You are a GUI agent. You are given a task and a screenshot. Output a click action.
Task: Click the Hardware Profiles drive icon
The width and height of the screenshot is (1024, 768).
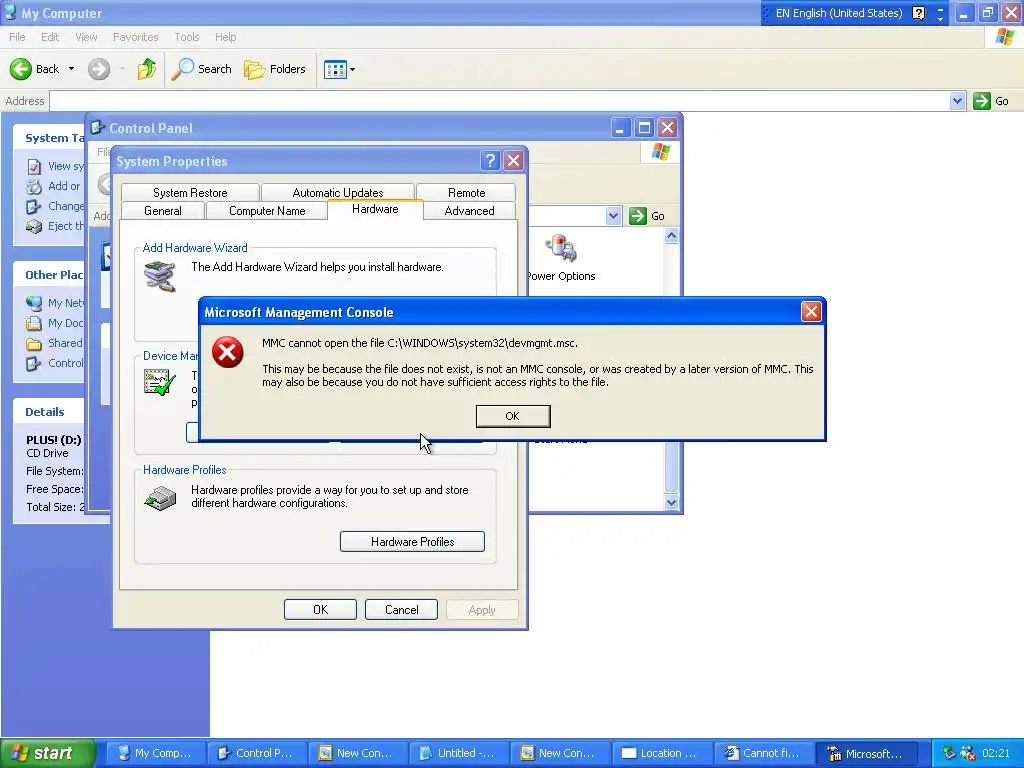160,498
